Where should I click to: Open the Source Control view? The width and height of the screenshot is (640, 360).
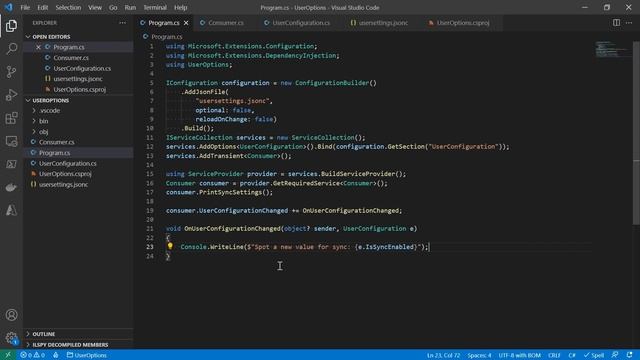point(11,72)
